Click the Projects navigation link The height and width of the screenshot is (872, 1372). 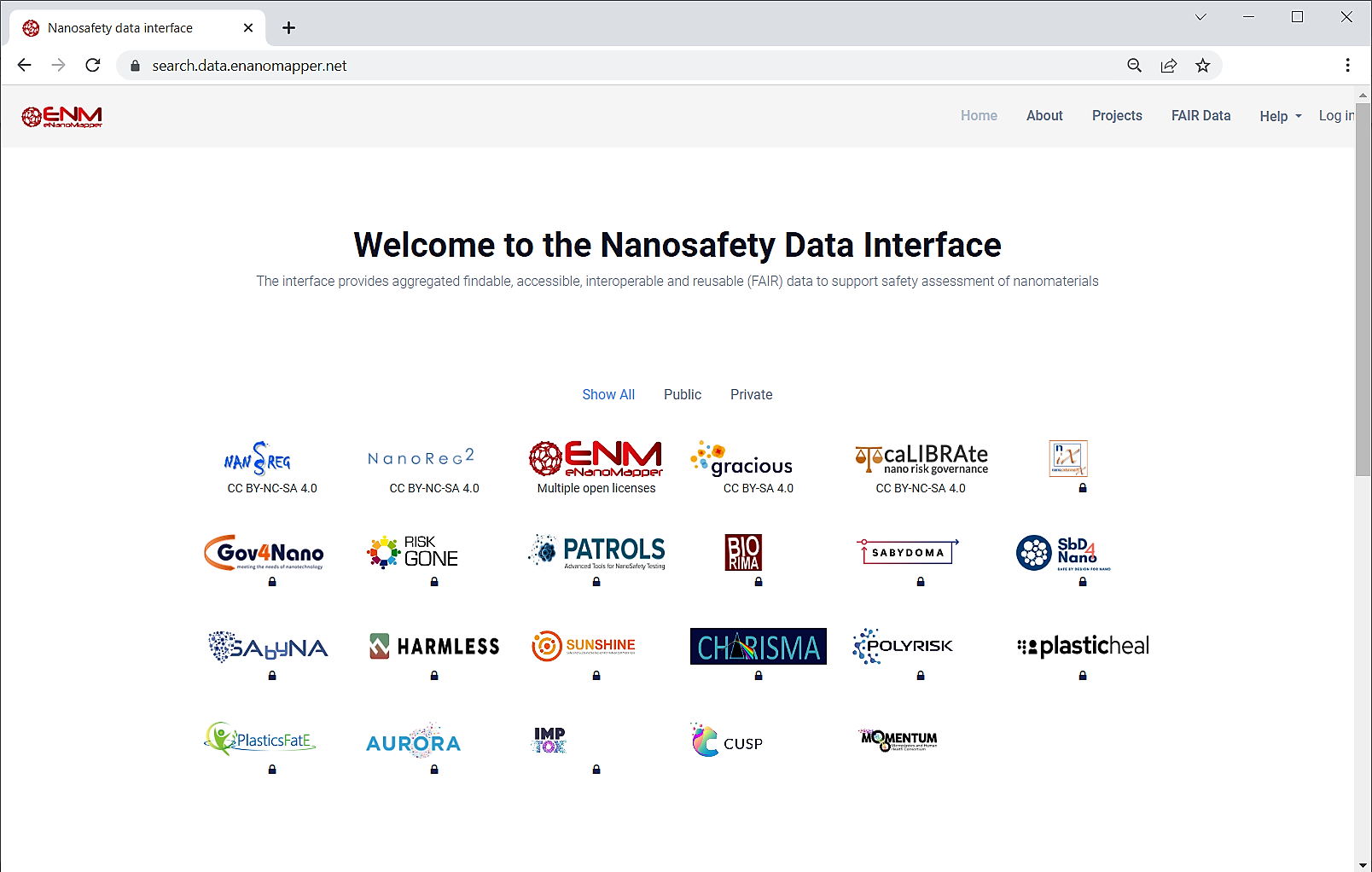(1117, 115)
